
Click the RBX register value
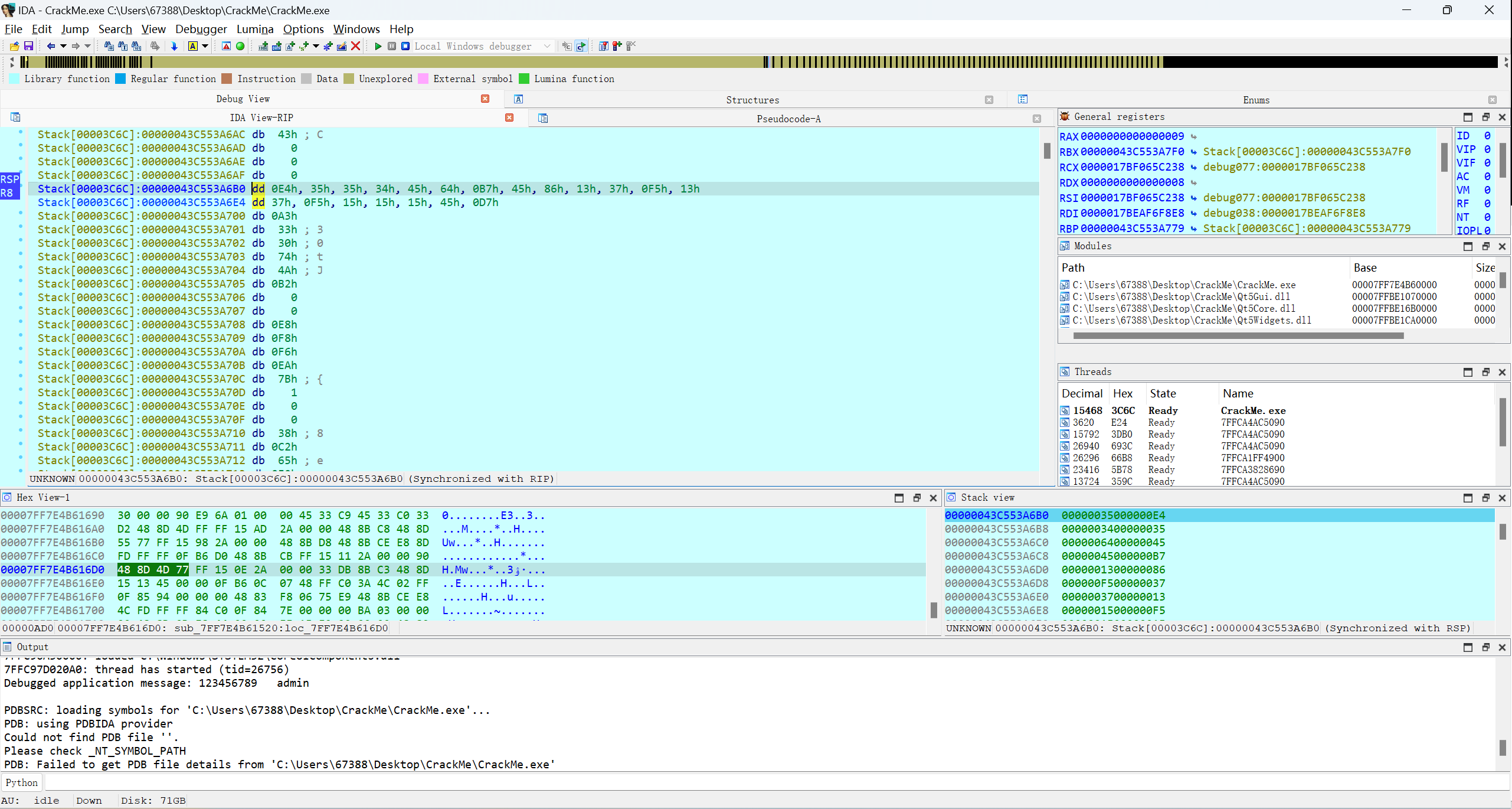1131,152
